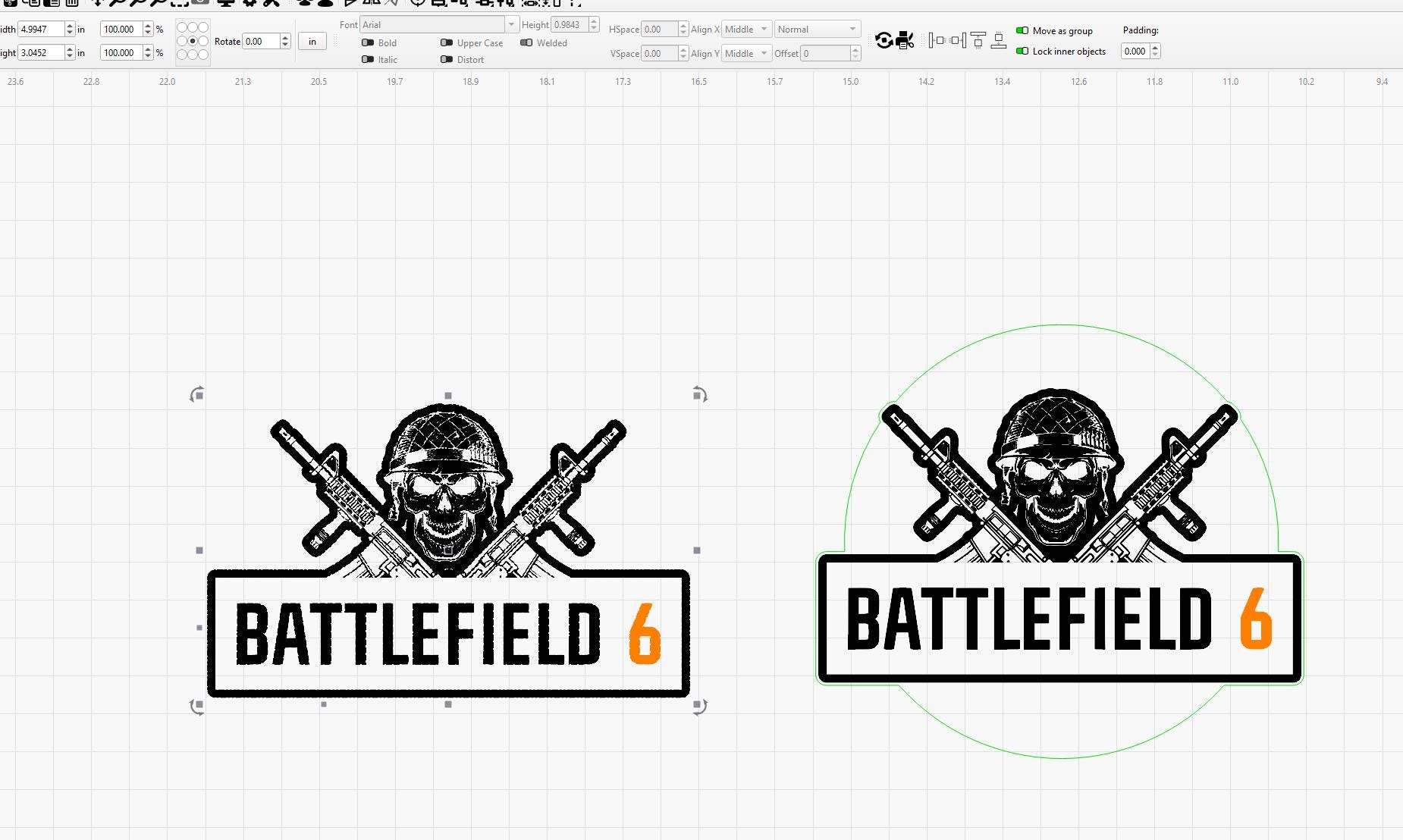Click the BATTLEFIELD text in the left logo

pyautogui.click(x=418, y=635)
